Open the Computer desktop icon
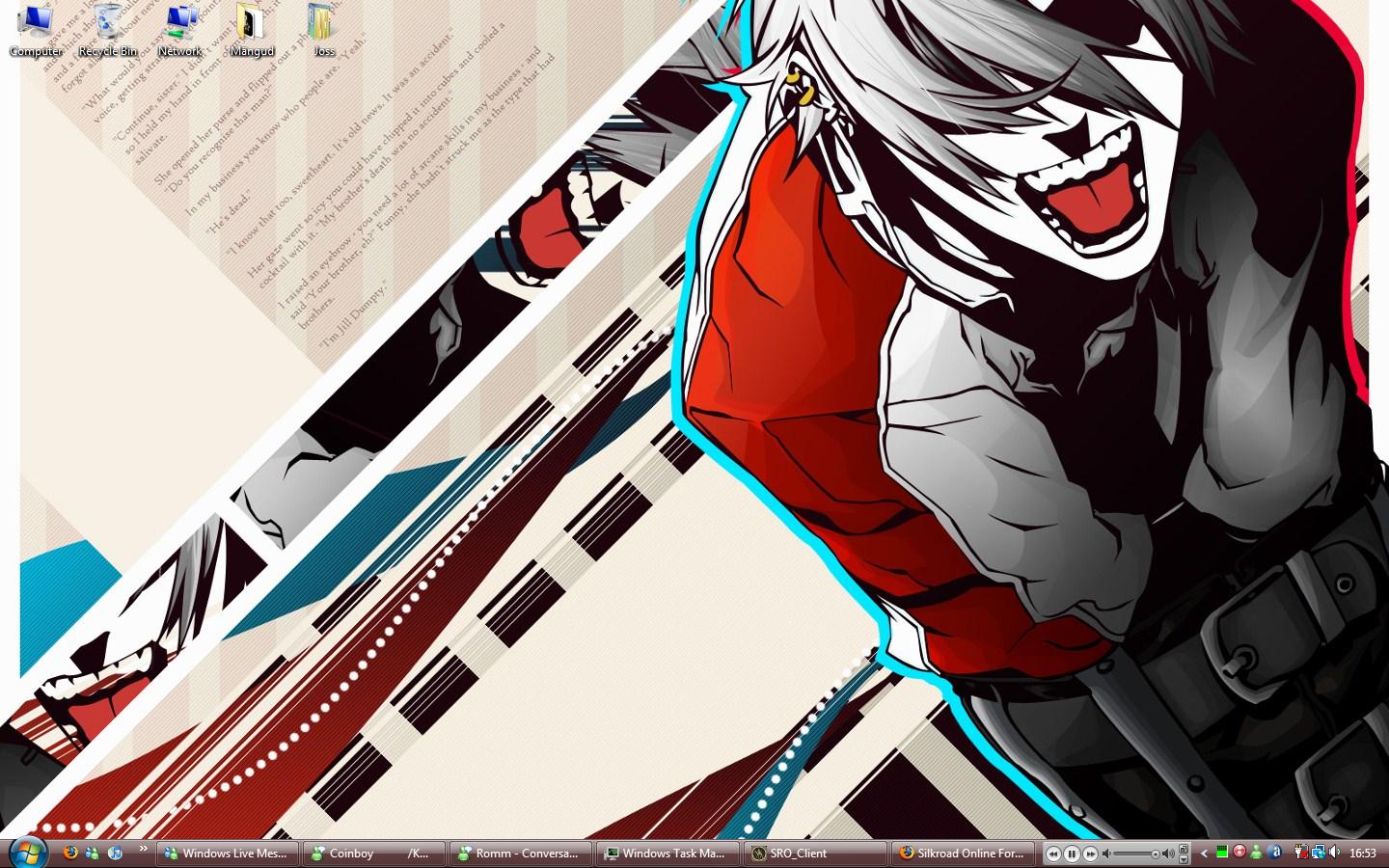Viewport: 1389px width, 868px height. (35, 29)
